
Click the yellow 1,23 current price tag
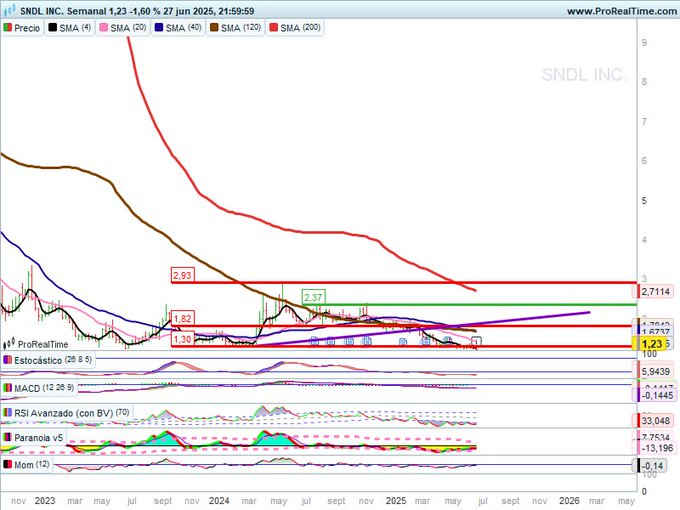pyautogui.click(x=652, y=344)
